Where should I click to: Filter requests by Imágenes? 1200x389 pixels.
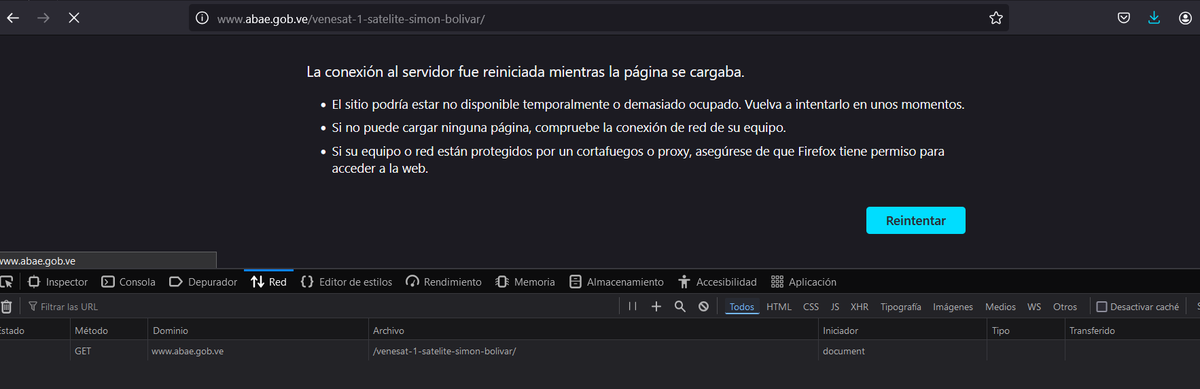pyautogui.click(x=953, y=307)
